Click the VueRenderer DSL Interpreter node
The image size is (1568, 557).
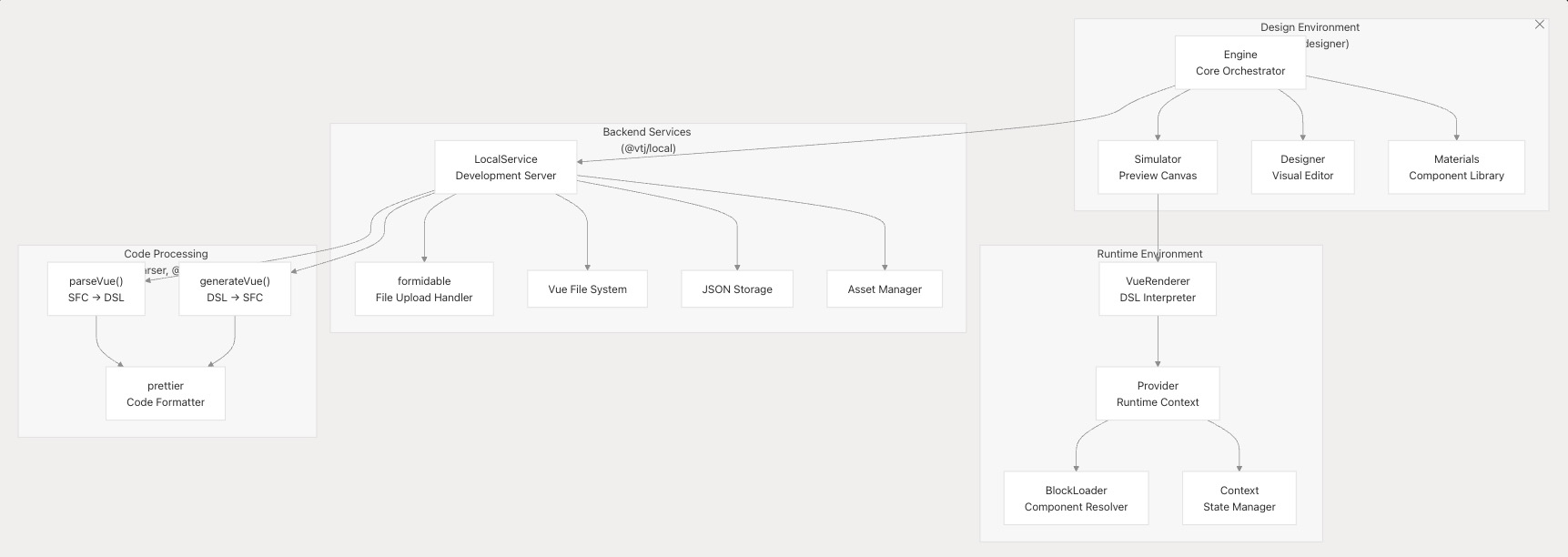coord(1158,289)
